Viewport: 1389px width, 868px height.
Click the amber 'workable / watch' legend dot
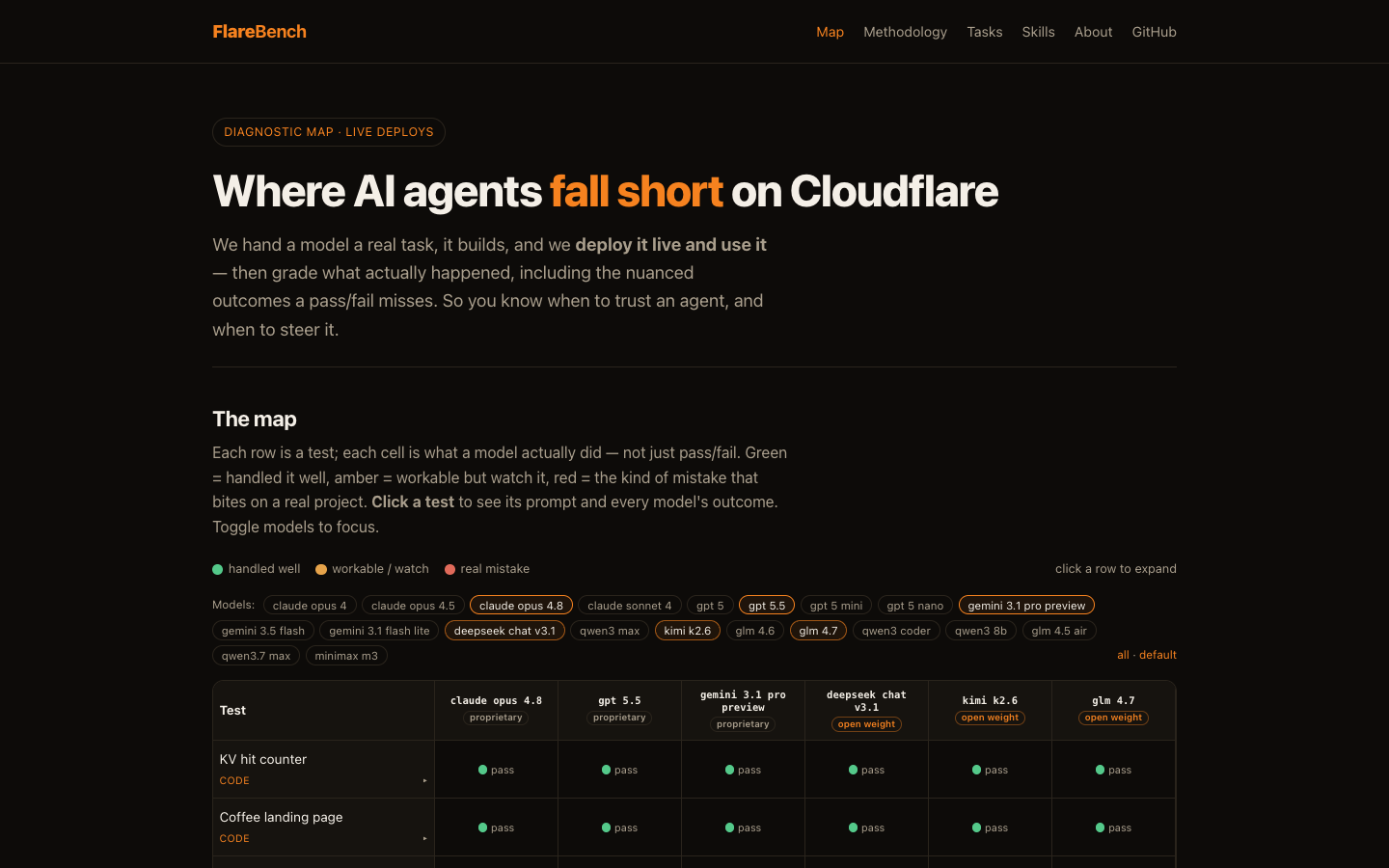(x=321, y=569)
